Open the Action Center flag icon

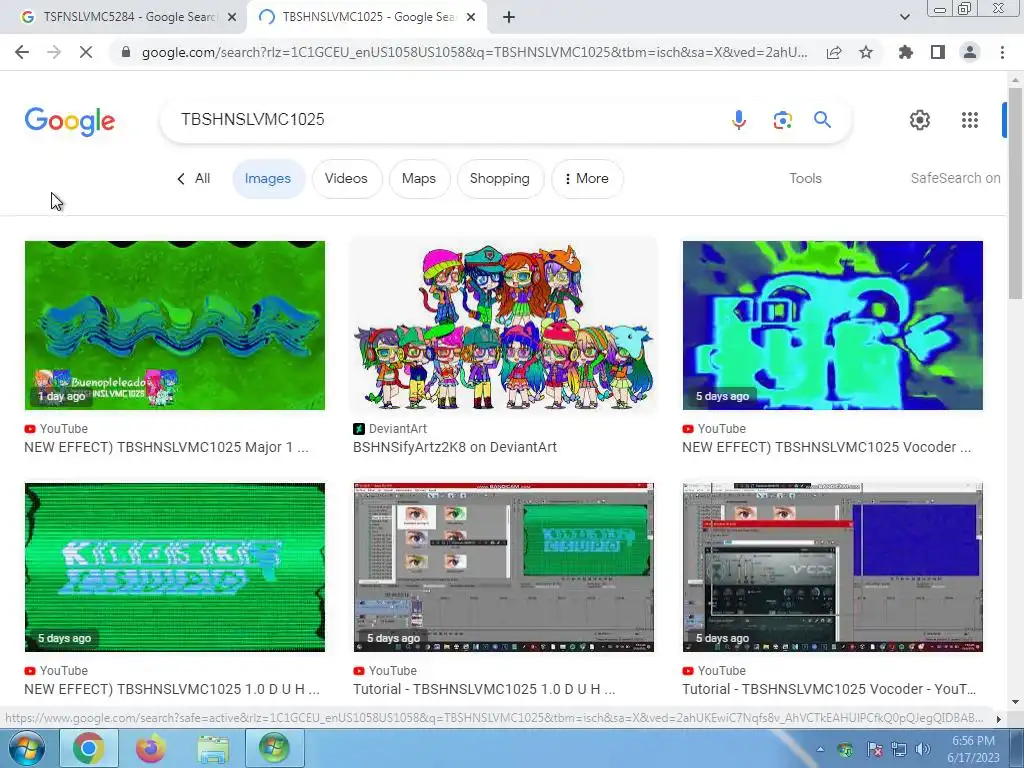point(874,749)
